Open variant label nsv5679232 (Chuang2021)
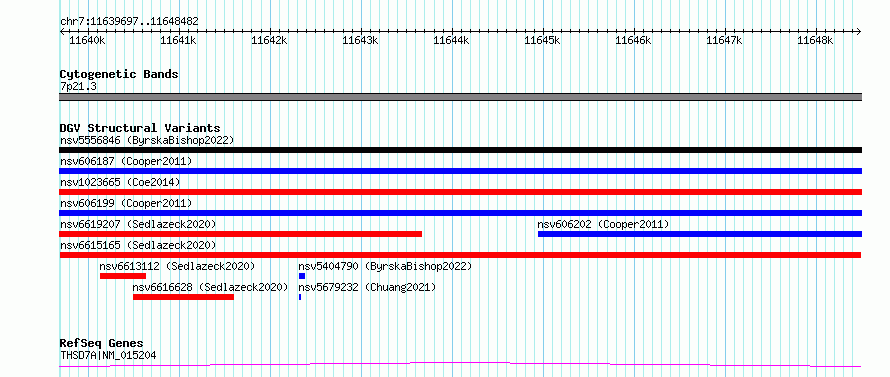 [367, 287]
